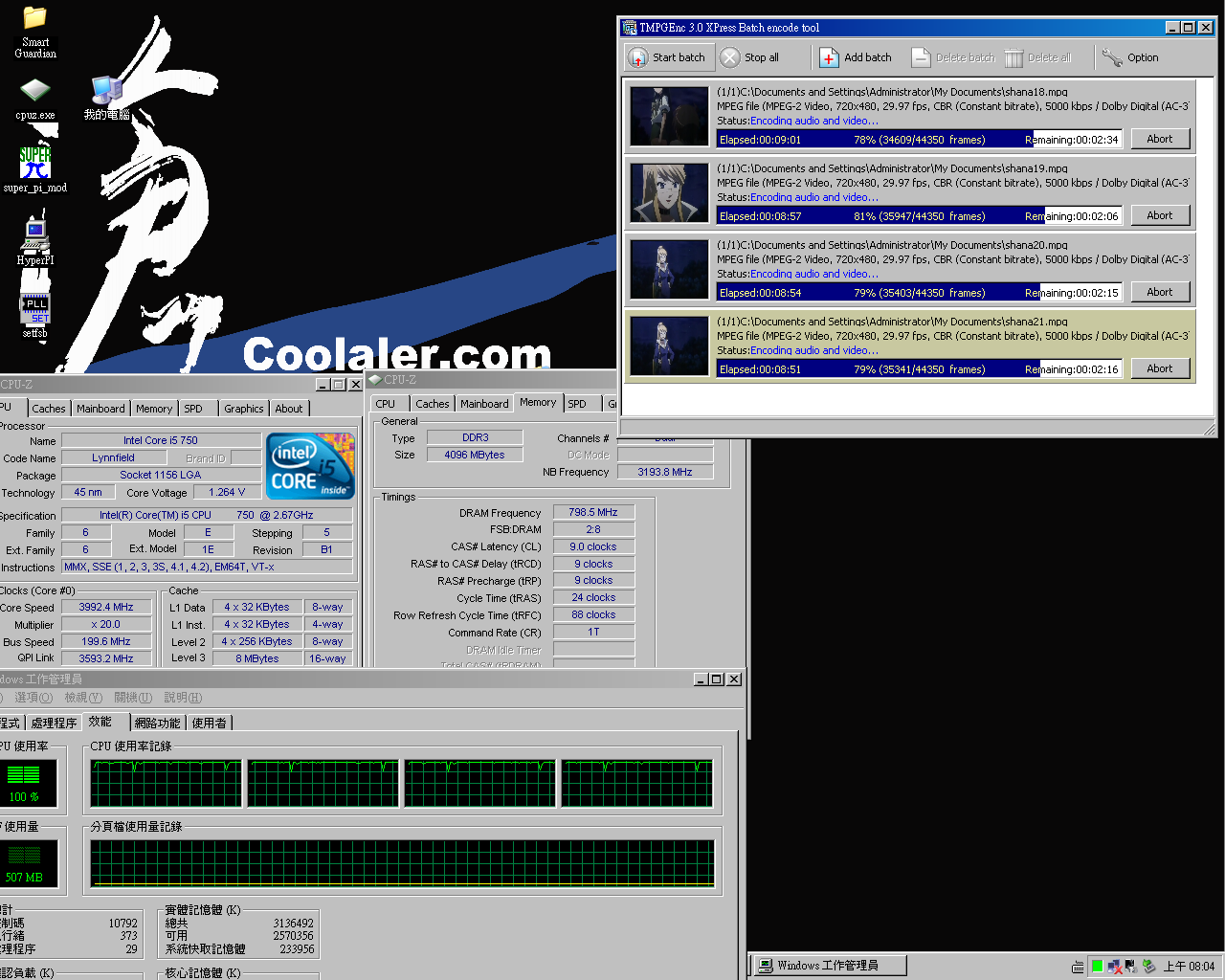Click taskbar clock showing 上午 08:04
Screen dimensions: 1225x980
[x=1189, y=967]
